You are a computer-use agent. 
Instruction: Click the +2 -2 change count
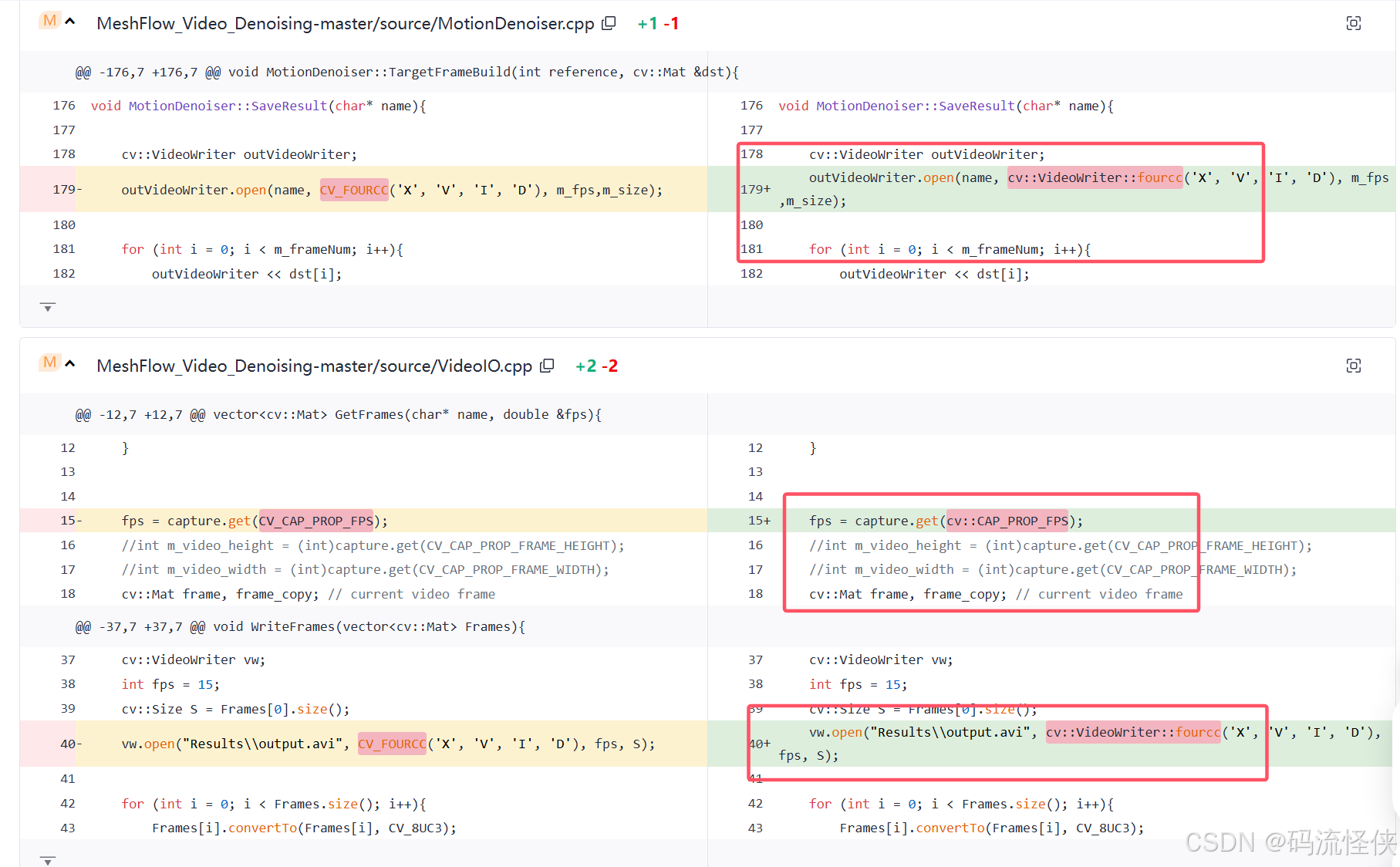pyautogui.click(x=596, y=366)
